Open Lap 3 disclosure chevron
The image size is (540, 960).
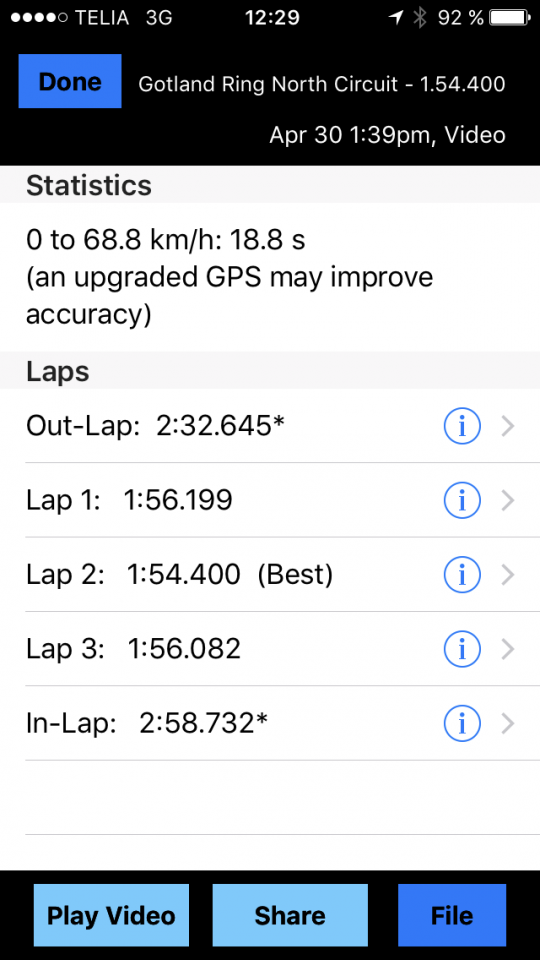tap(508, 649)
